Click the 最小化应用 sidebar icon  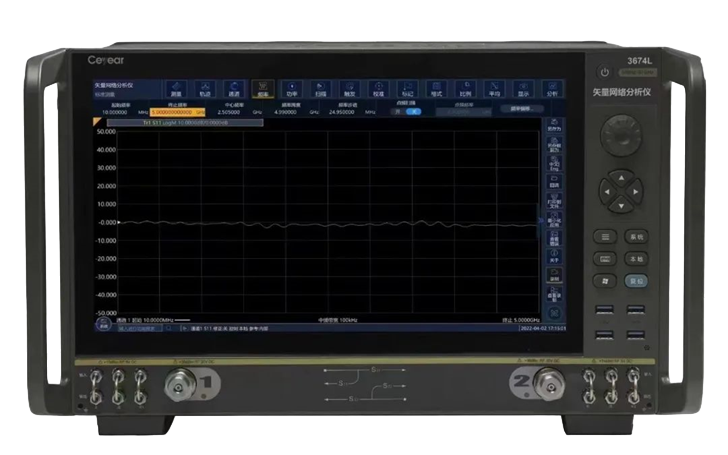coord(554,220)
